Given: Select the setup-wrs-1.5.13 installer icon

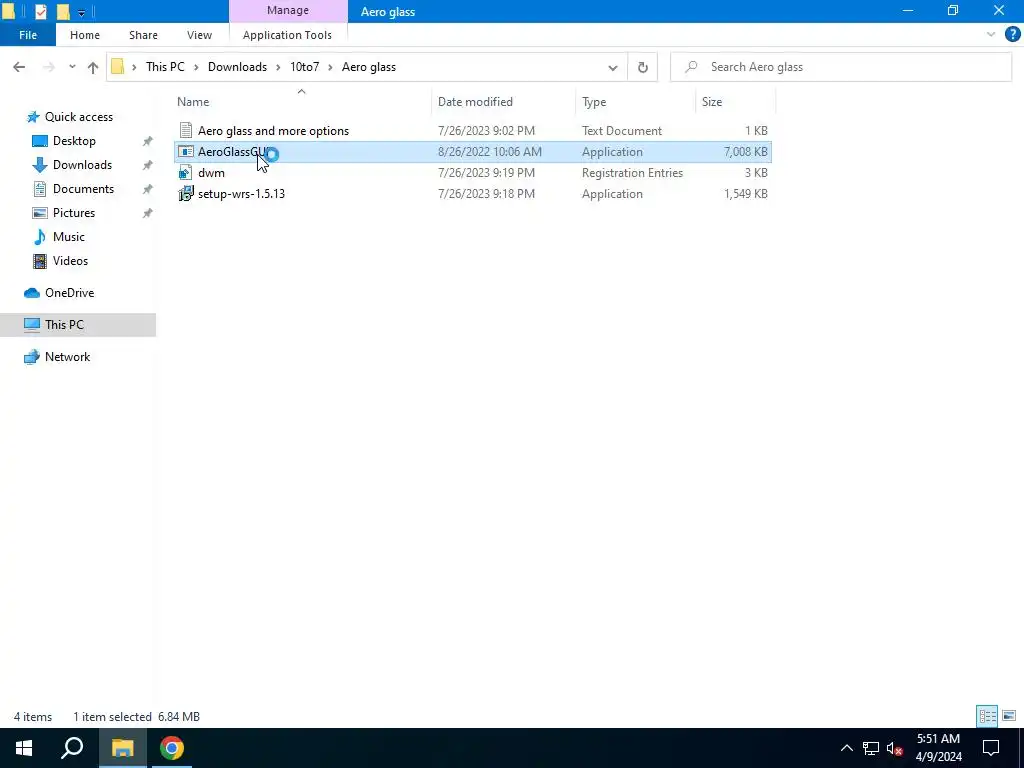Looking at the screenshot, I should [186, 193].
